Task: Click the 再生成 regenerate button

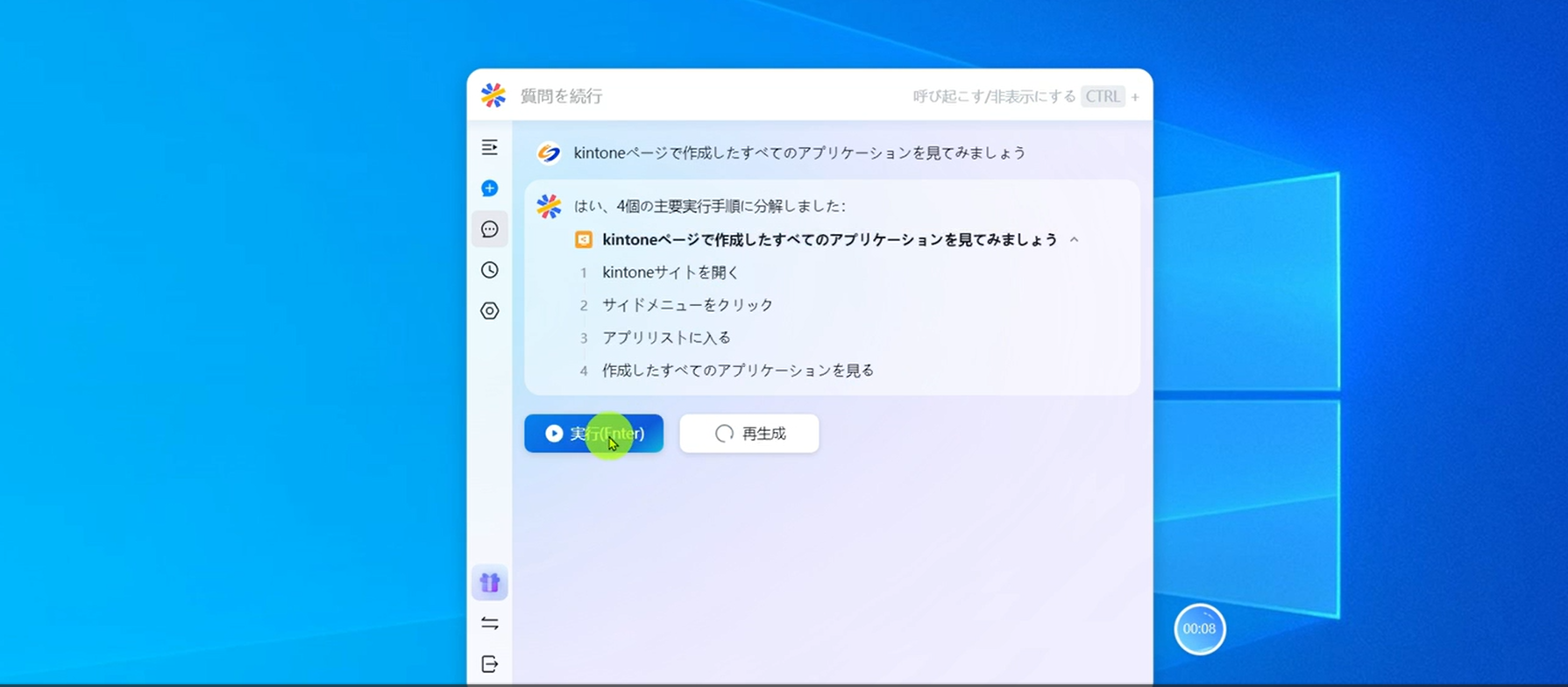Action: (x=749, y=434)
